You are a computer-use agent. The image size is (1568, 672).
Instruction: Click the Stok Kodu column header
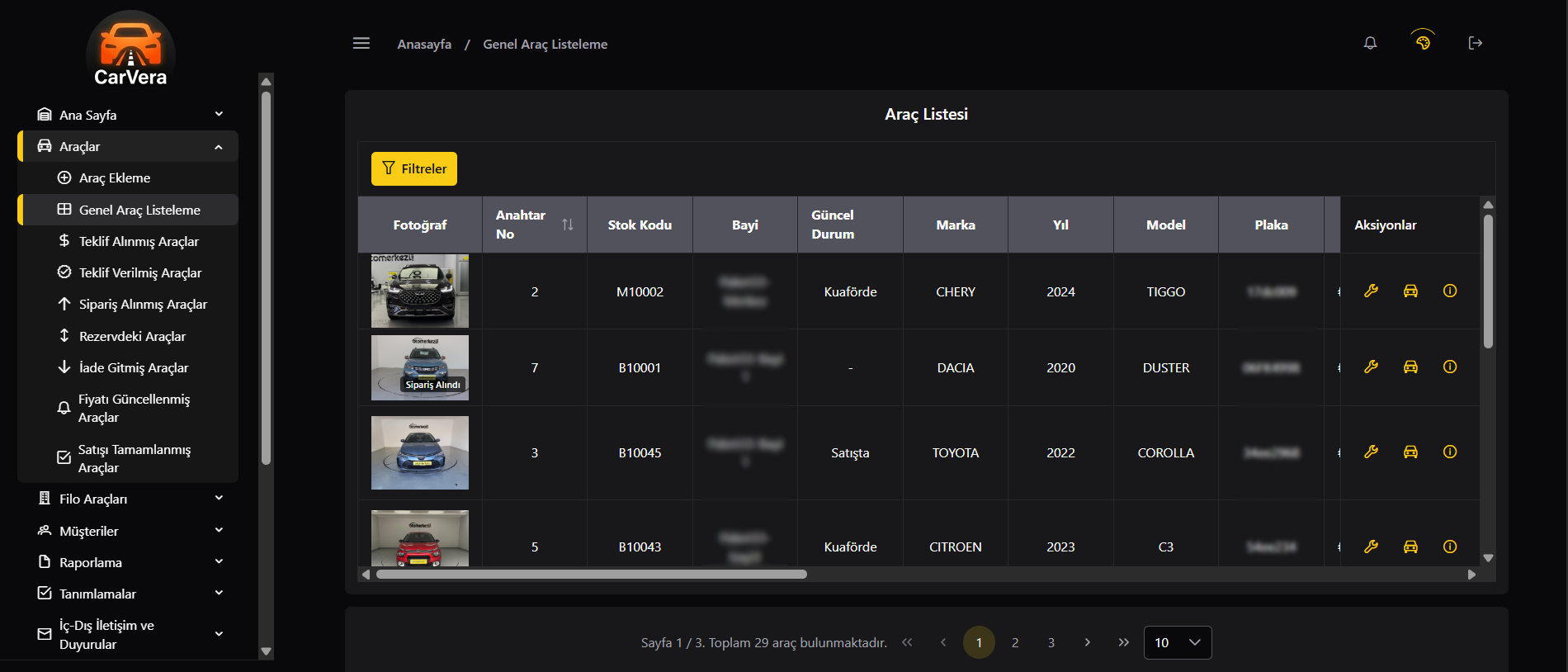pyautogui.click(x=640, y=225)
